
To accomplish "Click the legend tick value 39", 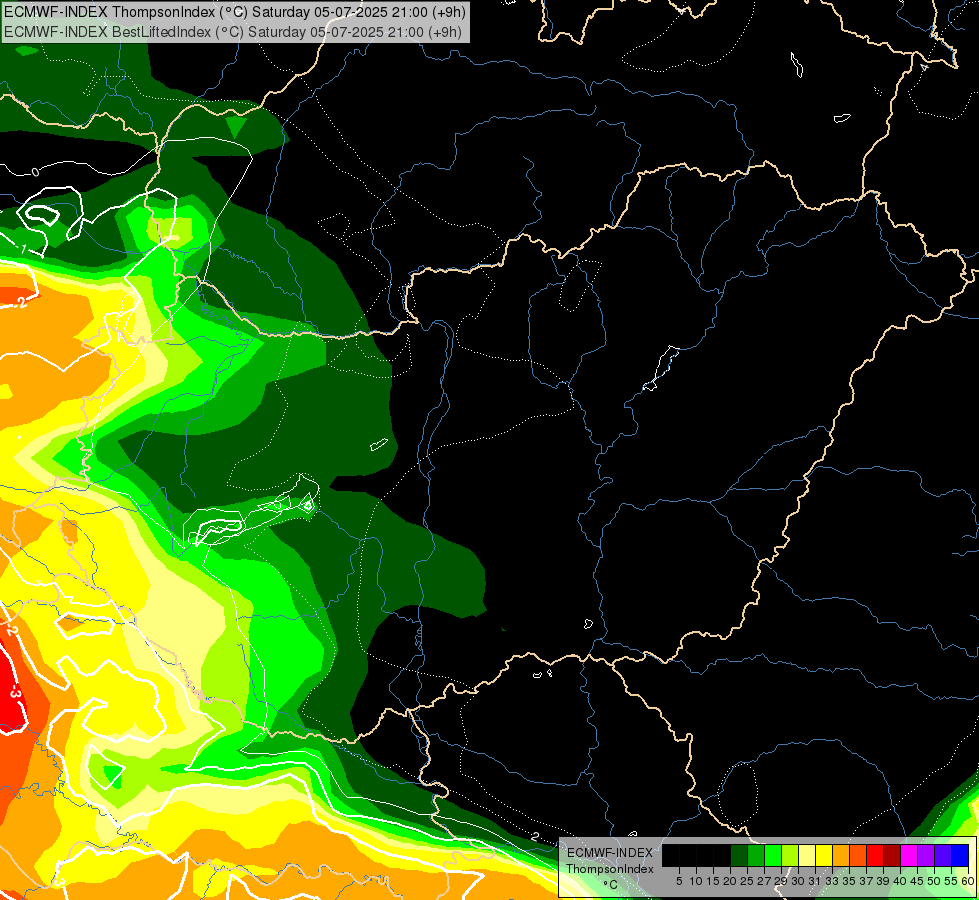I will (883, 881).
